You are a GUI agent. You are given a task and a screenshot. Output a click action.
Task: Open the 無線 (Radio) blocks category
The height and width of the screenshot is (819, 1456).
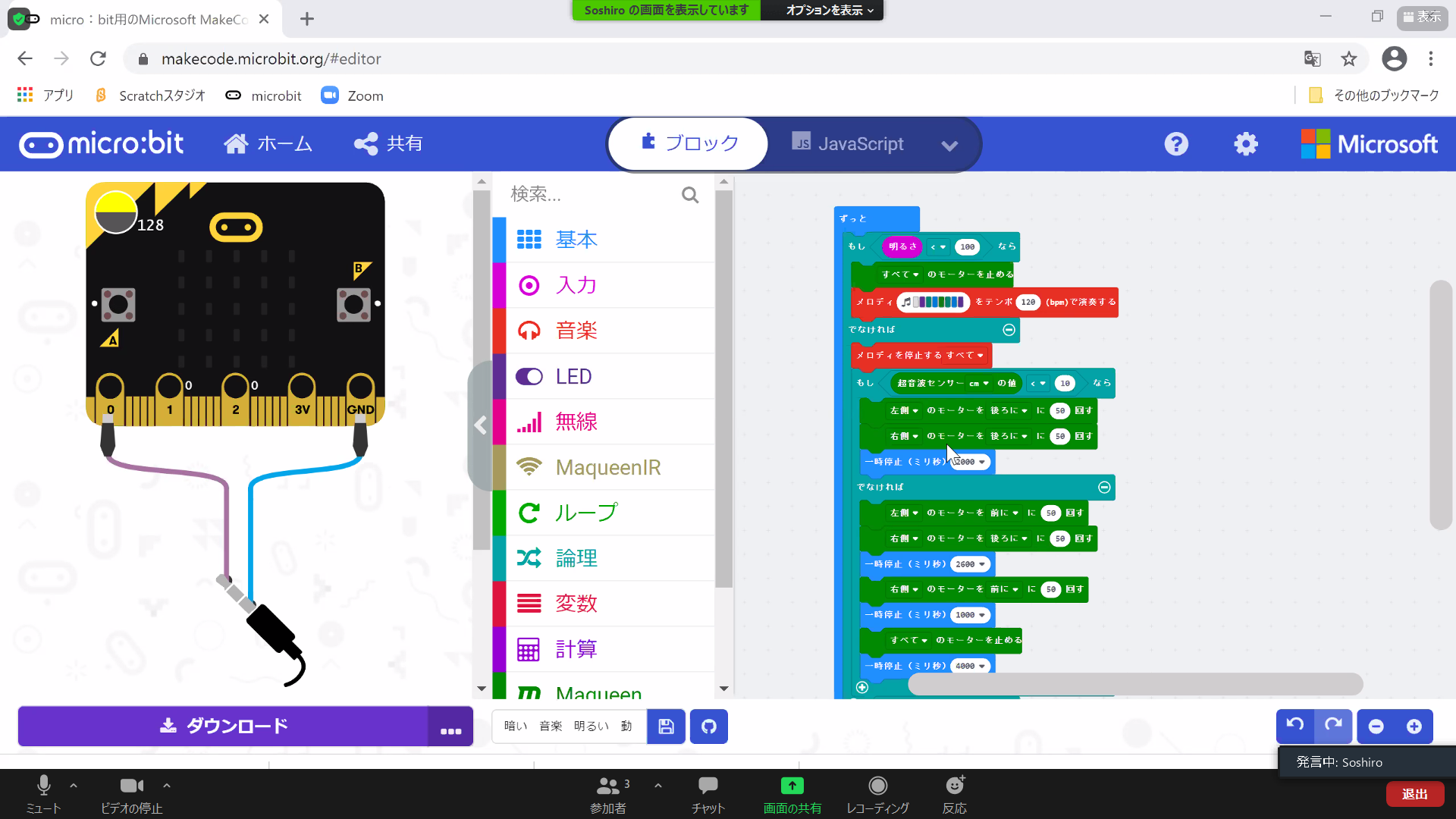[x=604, y=422]
